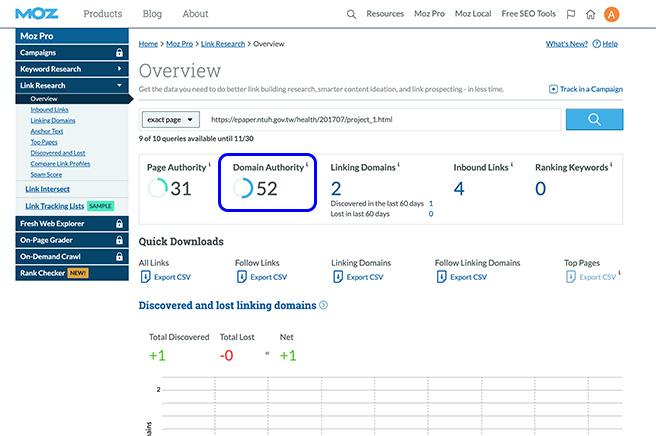Viewport: 656px width, 436px height.
Task: Click Linking Domains export CSV icon
Action: pos(338,277)
